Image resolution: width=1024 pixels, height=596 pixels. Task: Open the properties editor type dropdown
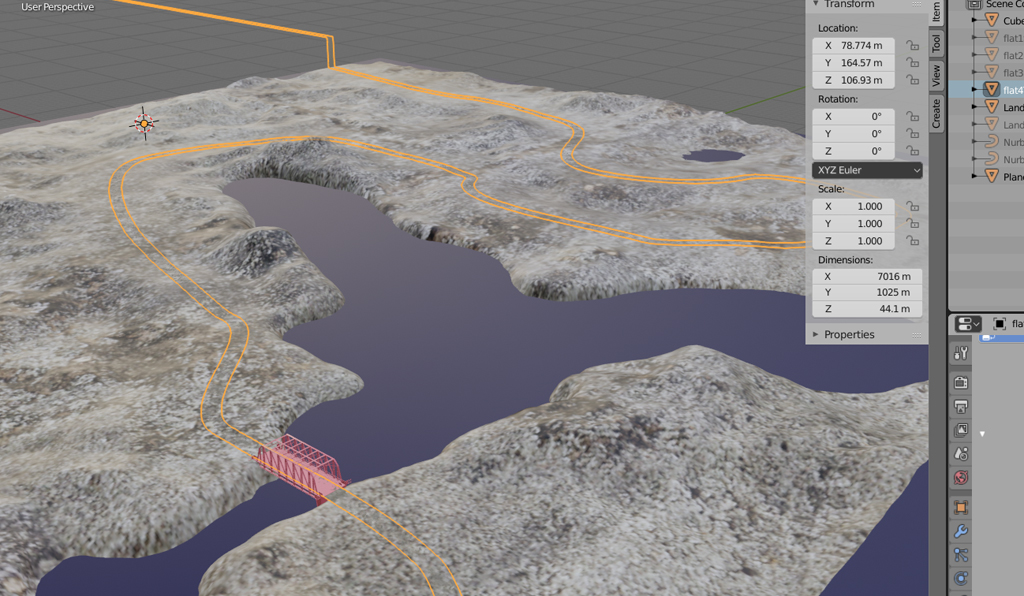(x=968, y=324)
